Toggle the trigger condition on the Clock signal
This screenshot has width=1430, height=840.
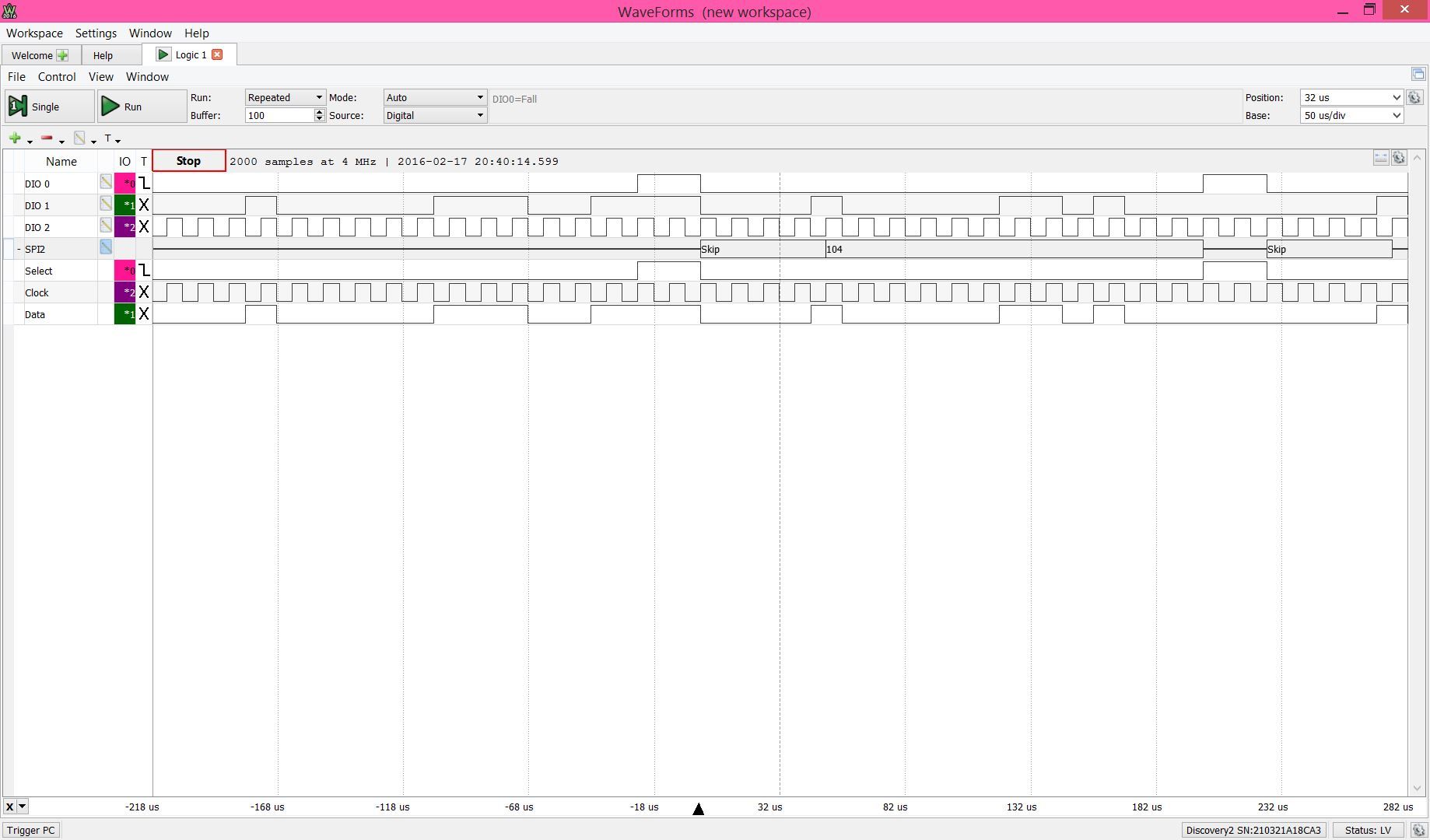145,292
